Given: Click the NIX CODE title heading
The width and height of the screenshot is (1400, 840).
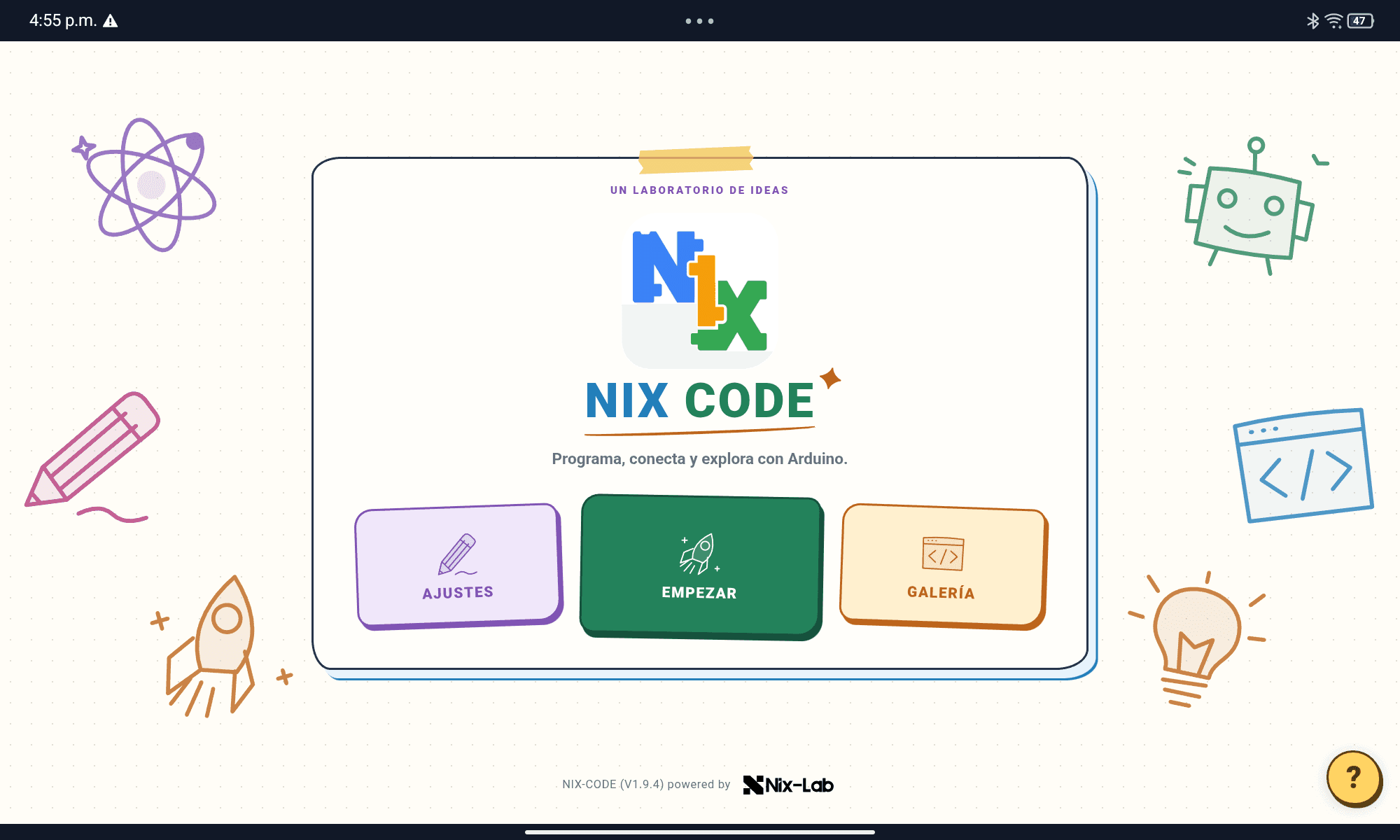Looking at the screenshot, I should pyautogui.click(x=700, y=401).
